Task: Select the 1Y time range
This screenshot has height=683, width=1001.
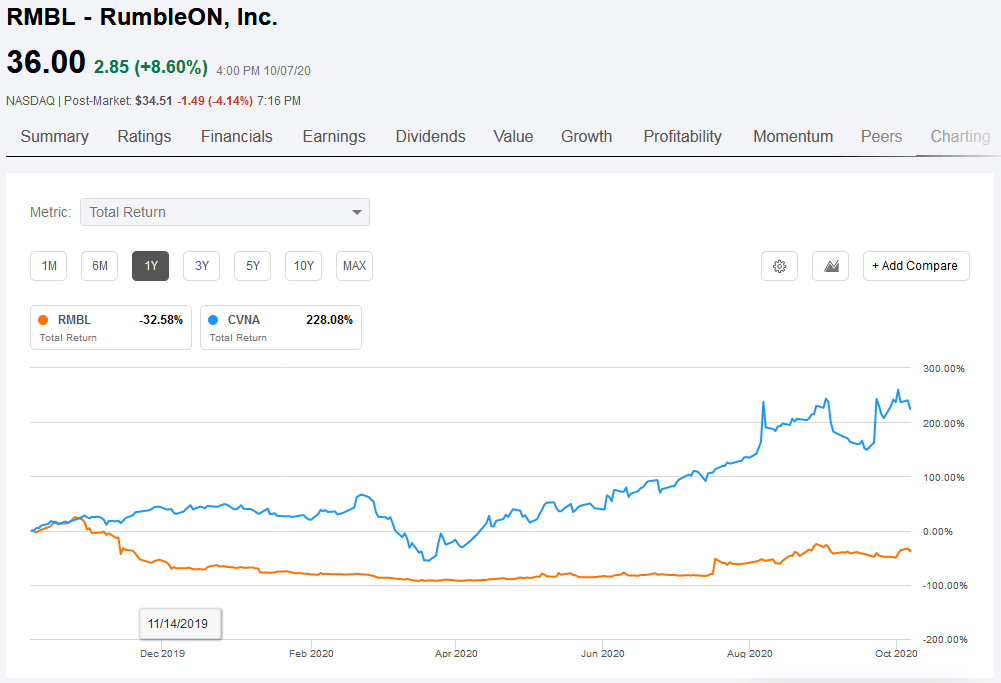Action: click(151, 266)
